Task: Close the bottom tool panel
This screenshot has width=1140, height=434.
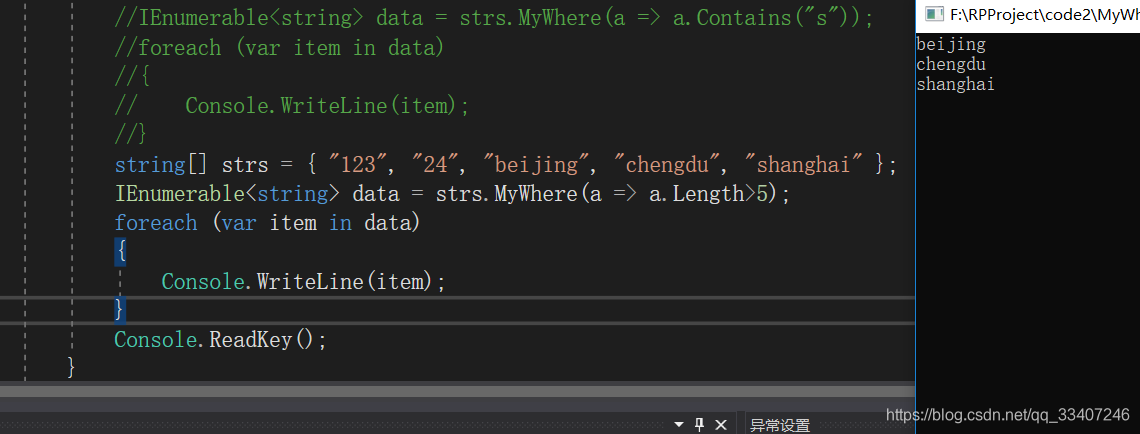Action: click(720, 424)
